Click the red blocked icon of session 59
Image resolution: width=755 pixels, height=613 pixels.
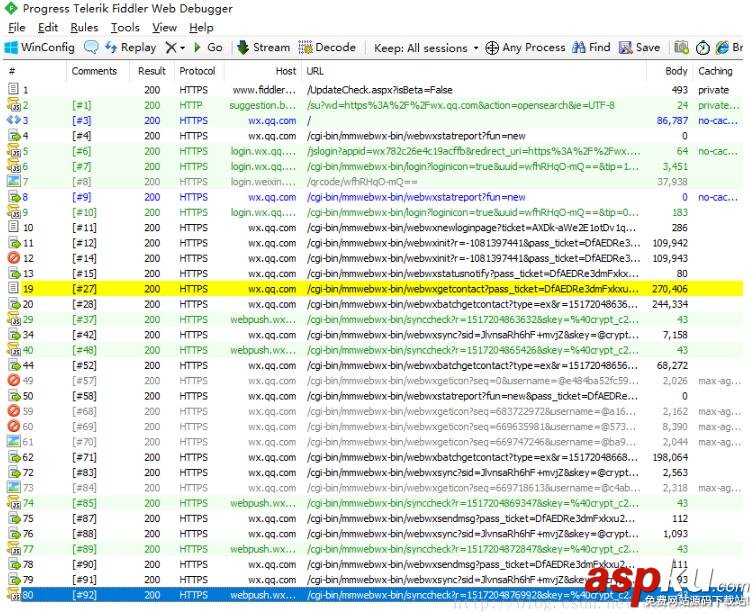point(14,411)
